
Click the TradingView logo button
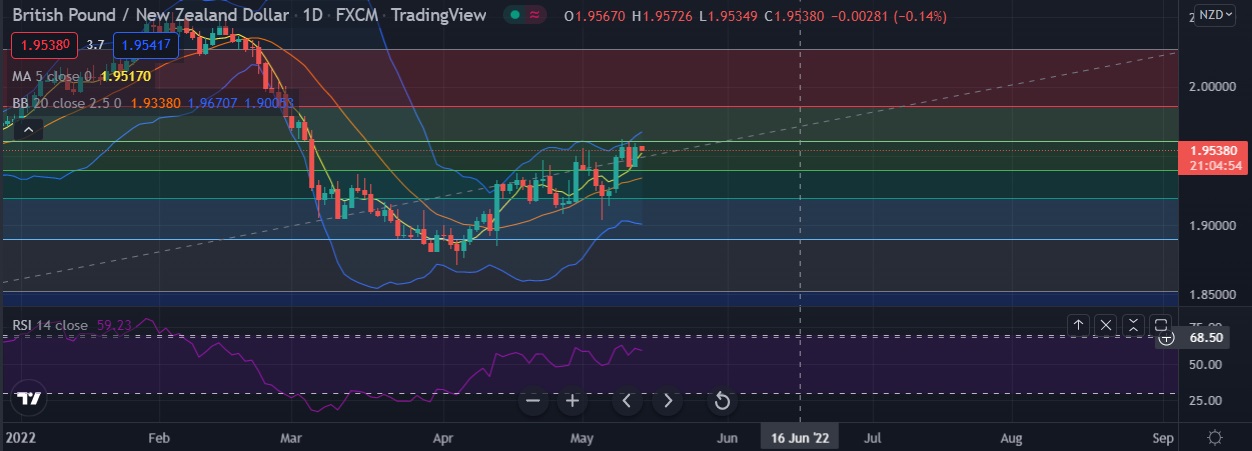click(29, 399)
